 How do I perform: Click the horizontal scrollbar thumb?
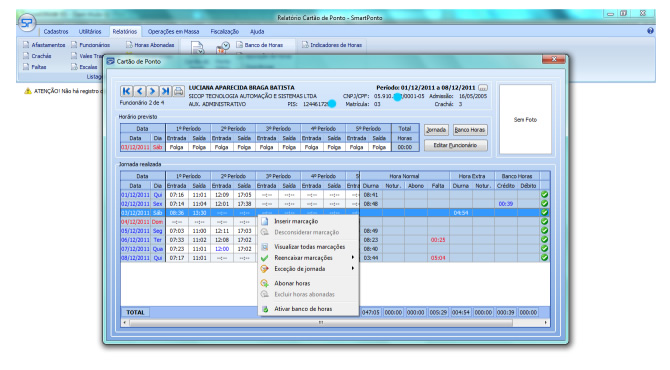coord(321,323)
